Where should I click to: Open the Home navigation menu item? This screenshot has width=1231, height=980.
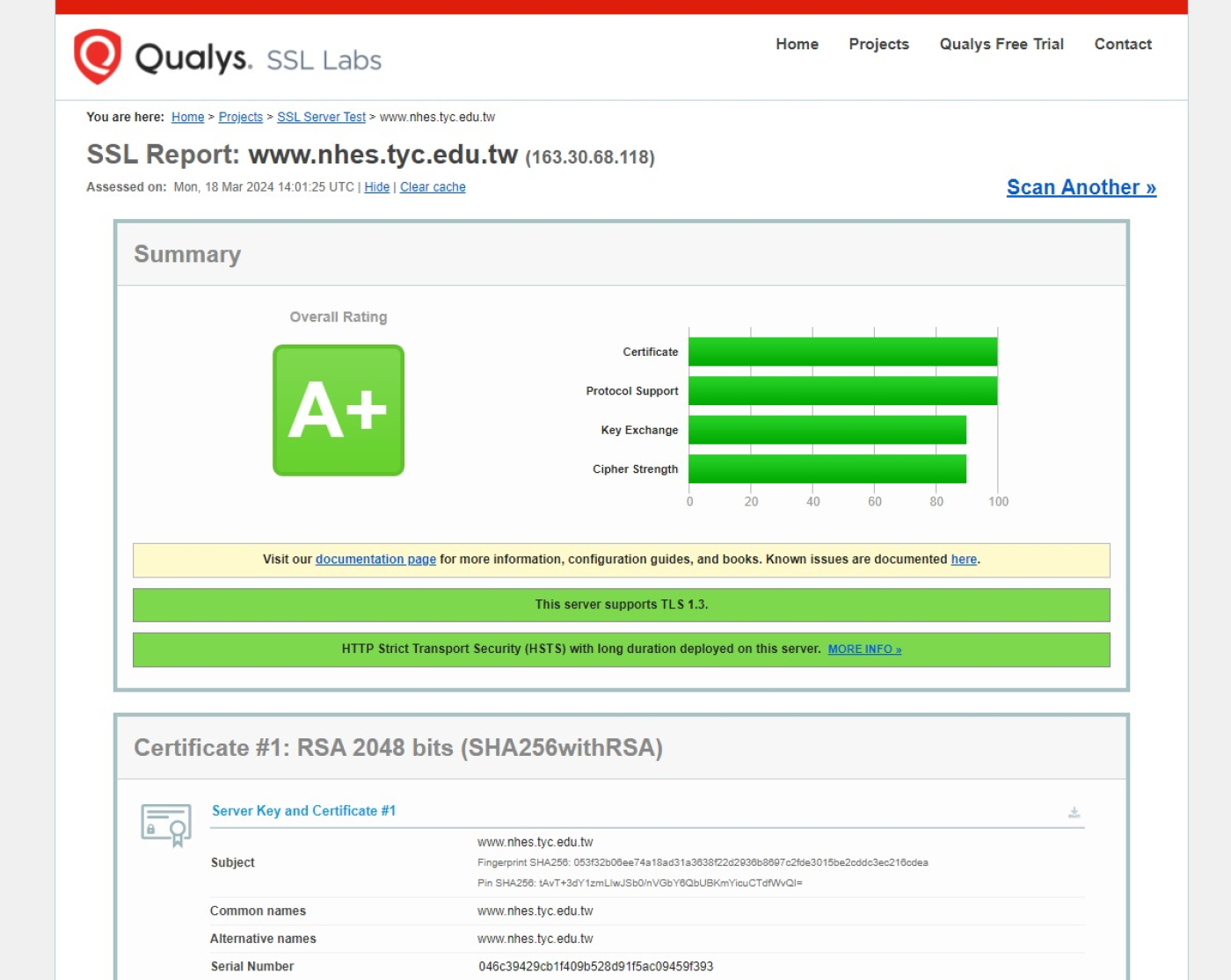point(797,44)
